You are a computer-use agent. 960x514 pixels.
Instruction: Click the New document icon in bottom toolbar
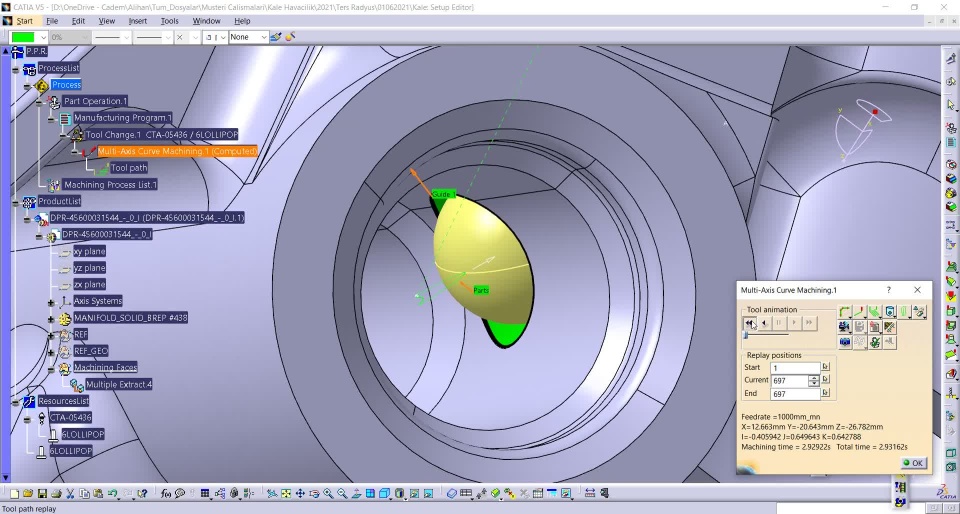(x=13, y=493)
